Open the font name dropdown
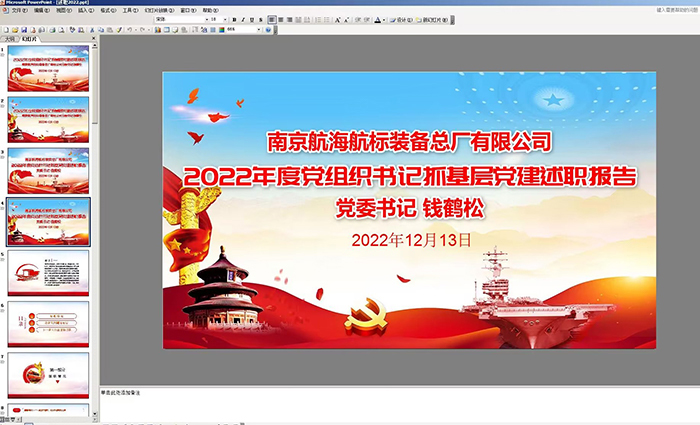The height and width of the screenshot is (425, 700). click(x=203, y=19)
